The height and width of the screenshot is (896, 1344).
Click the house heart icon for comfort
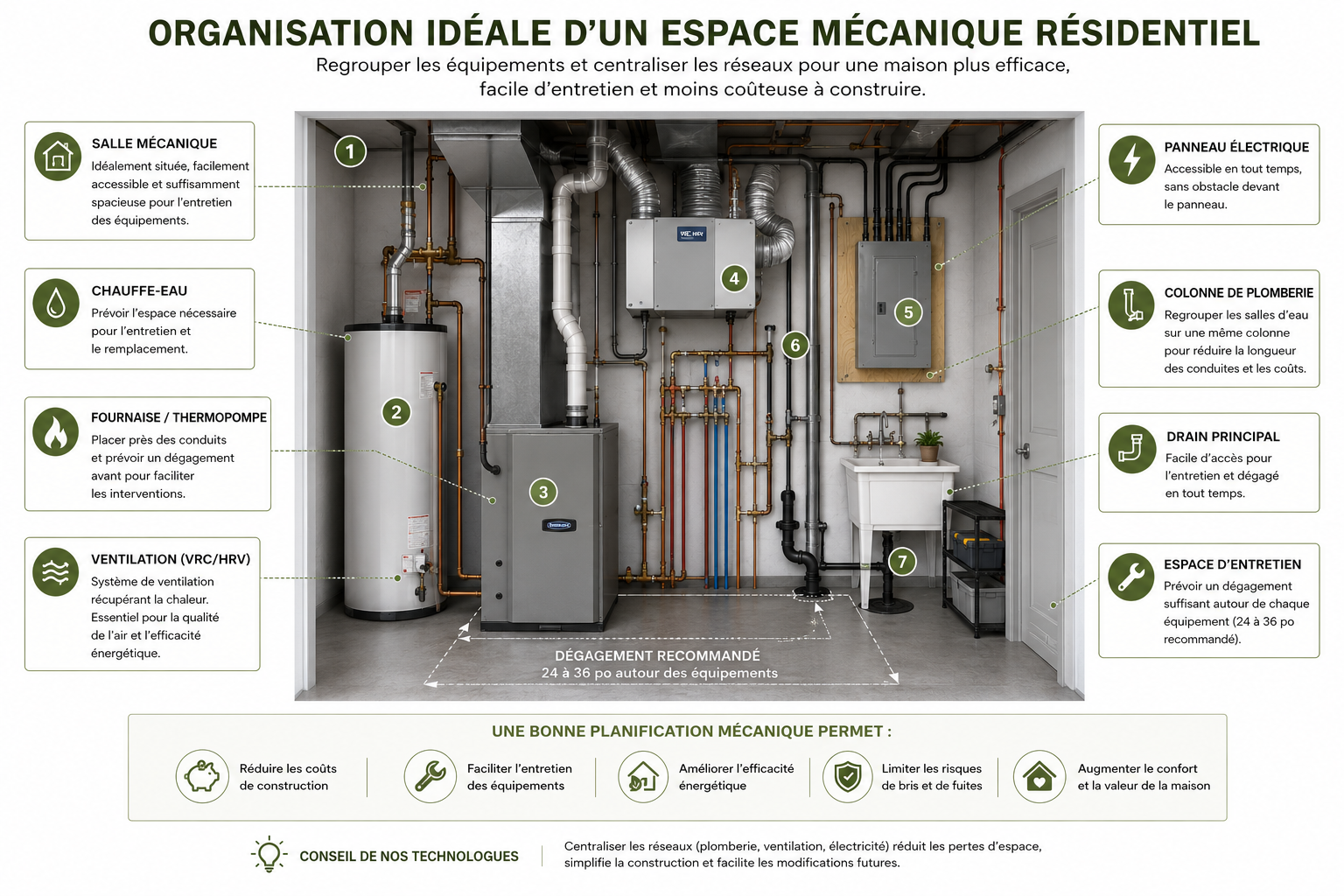pyautogui.click(x=1039, y=776)
